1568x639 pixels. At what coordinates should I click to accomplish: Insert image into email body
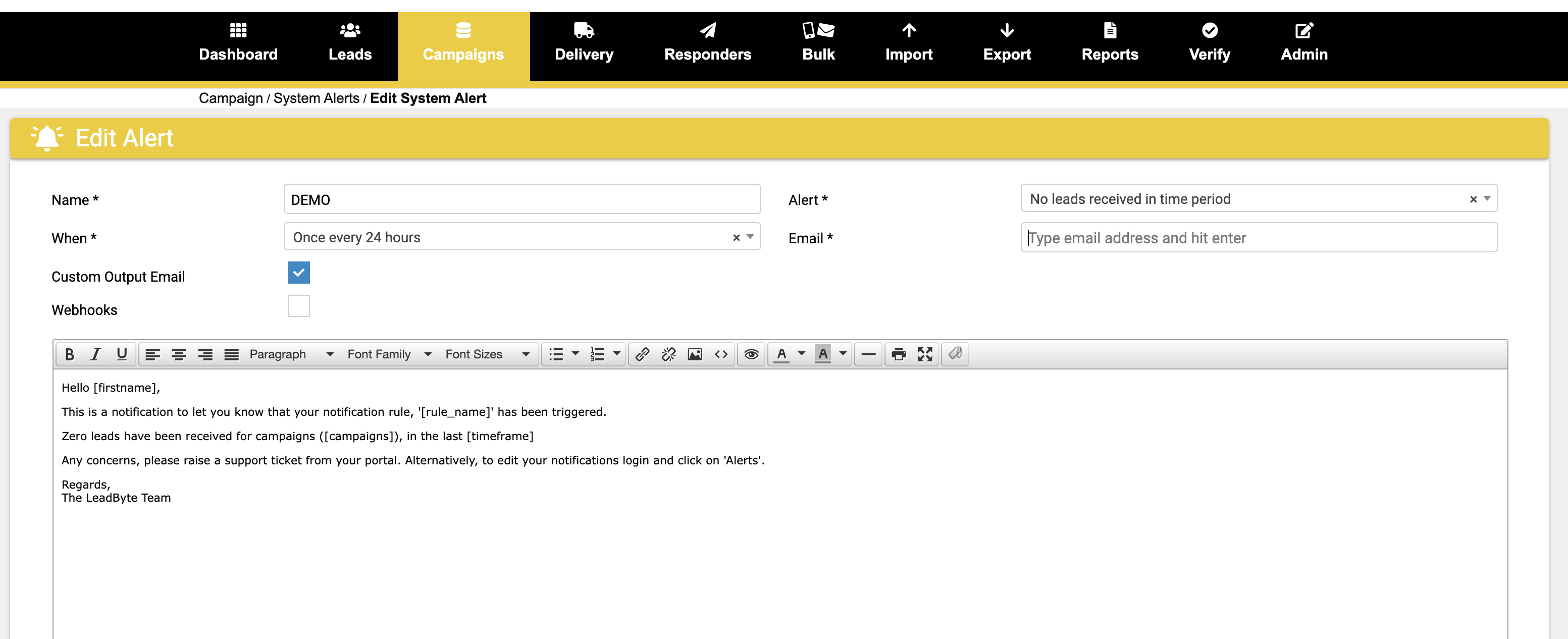[x=695, y=354]
